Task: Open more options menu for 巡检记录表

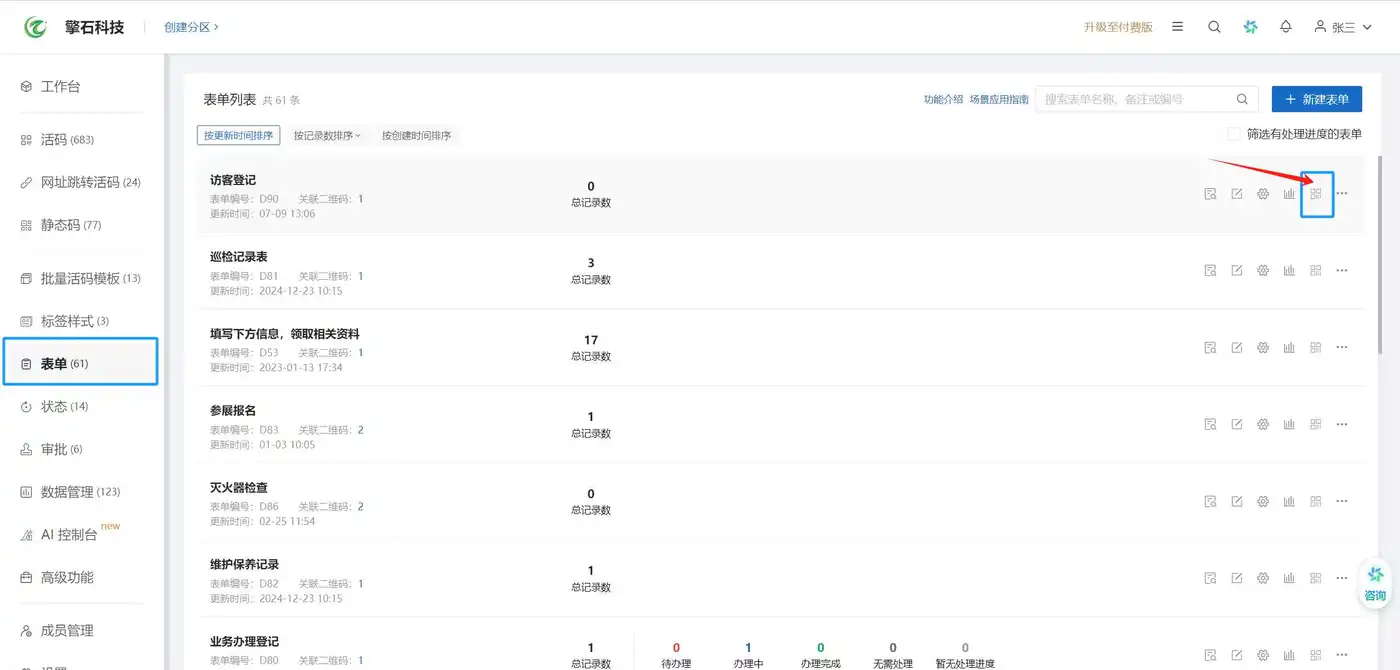Action: point(1342,270)
